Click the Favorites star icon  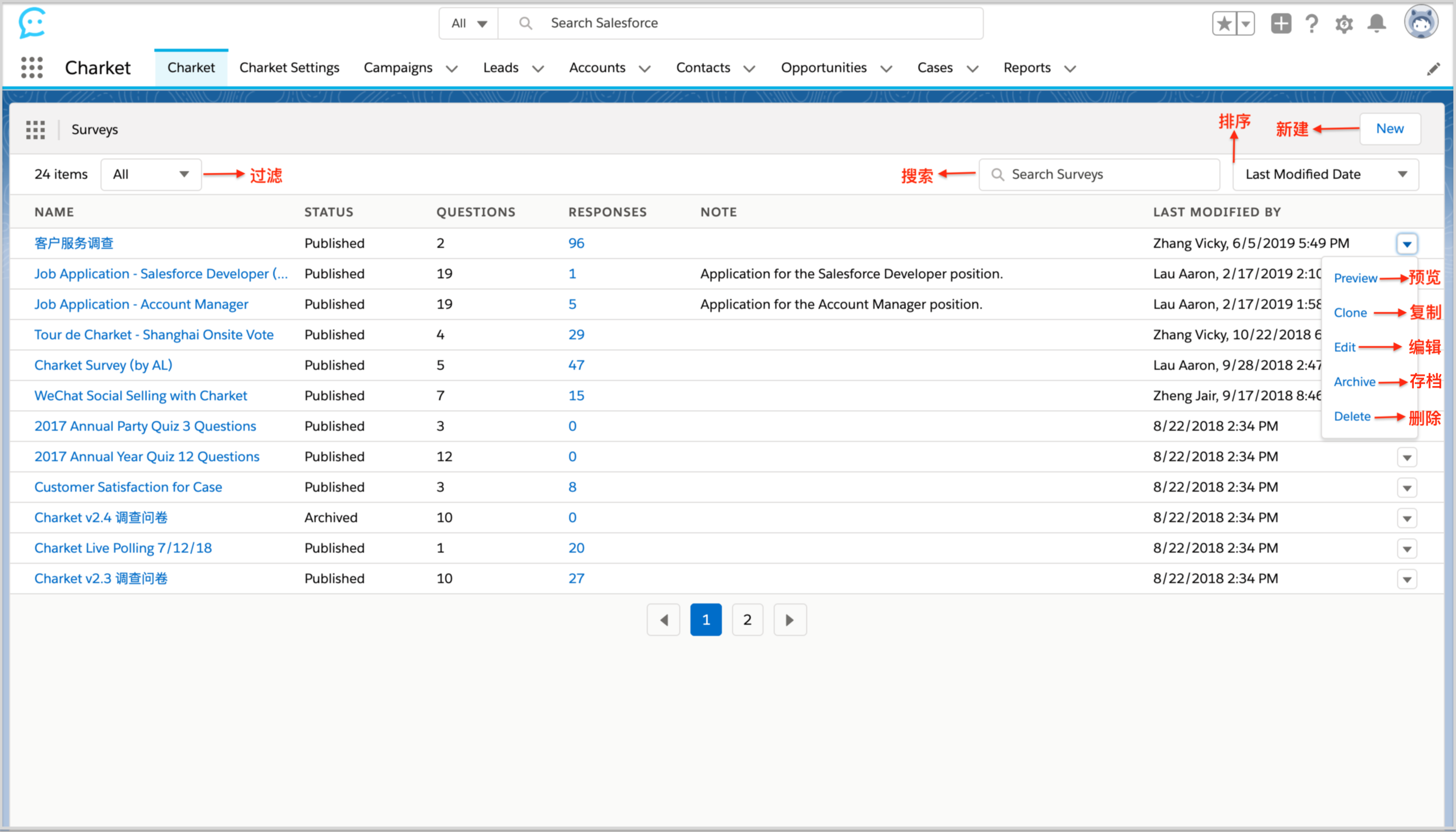tap(1224, 23)
